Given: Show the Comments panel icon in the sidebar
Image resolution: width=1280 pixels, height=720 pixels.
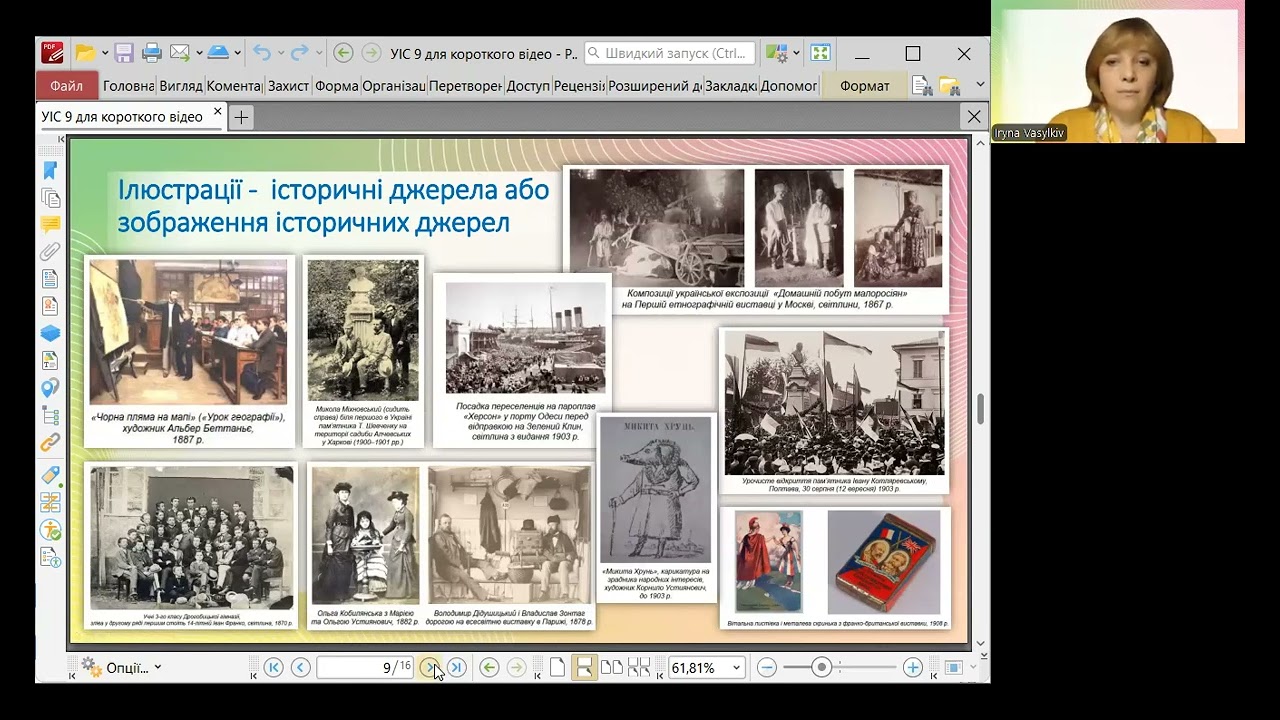Looking at the screenshot, I should 50,225.
